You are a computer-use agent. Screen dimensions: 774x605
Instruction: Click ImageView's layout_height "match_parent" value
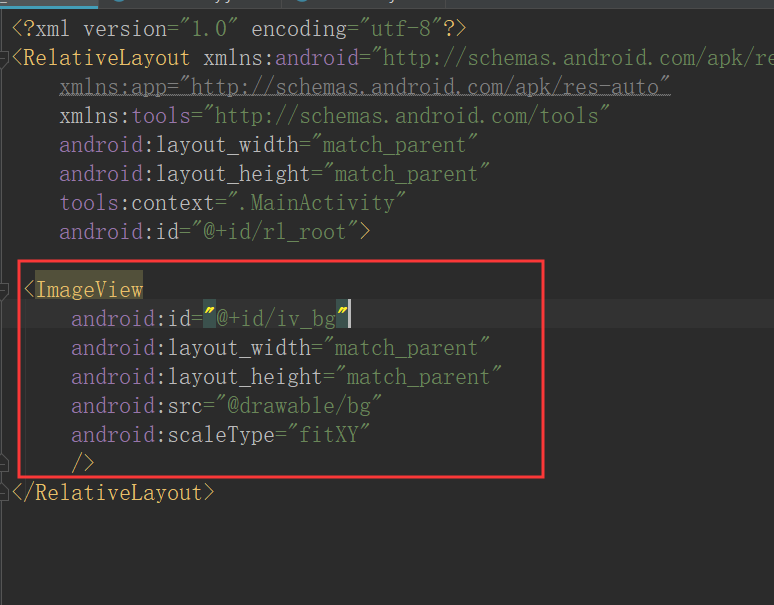tap(419, 377)
